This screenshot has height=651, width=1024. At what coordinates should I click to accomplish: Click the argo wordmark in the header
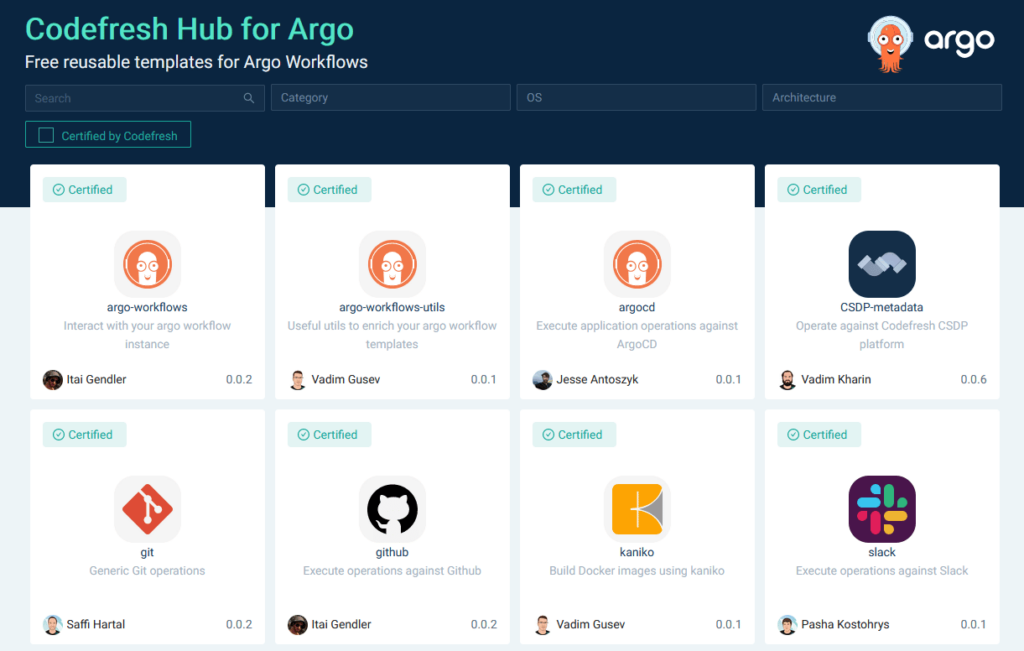coord(959,41)
